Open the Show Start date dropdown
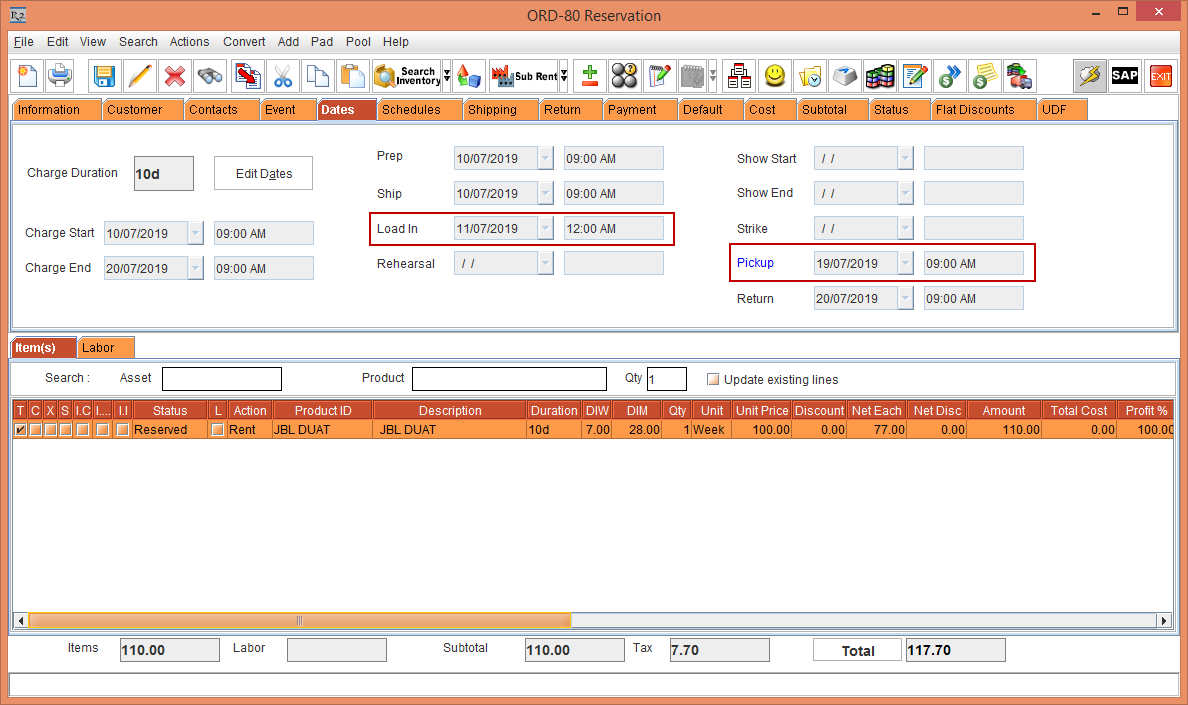The height and width of the screenshot is (705, 1188). coord(905,158)
